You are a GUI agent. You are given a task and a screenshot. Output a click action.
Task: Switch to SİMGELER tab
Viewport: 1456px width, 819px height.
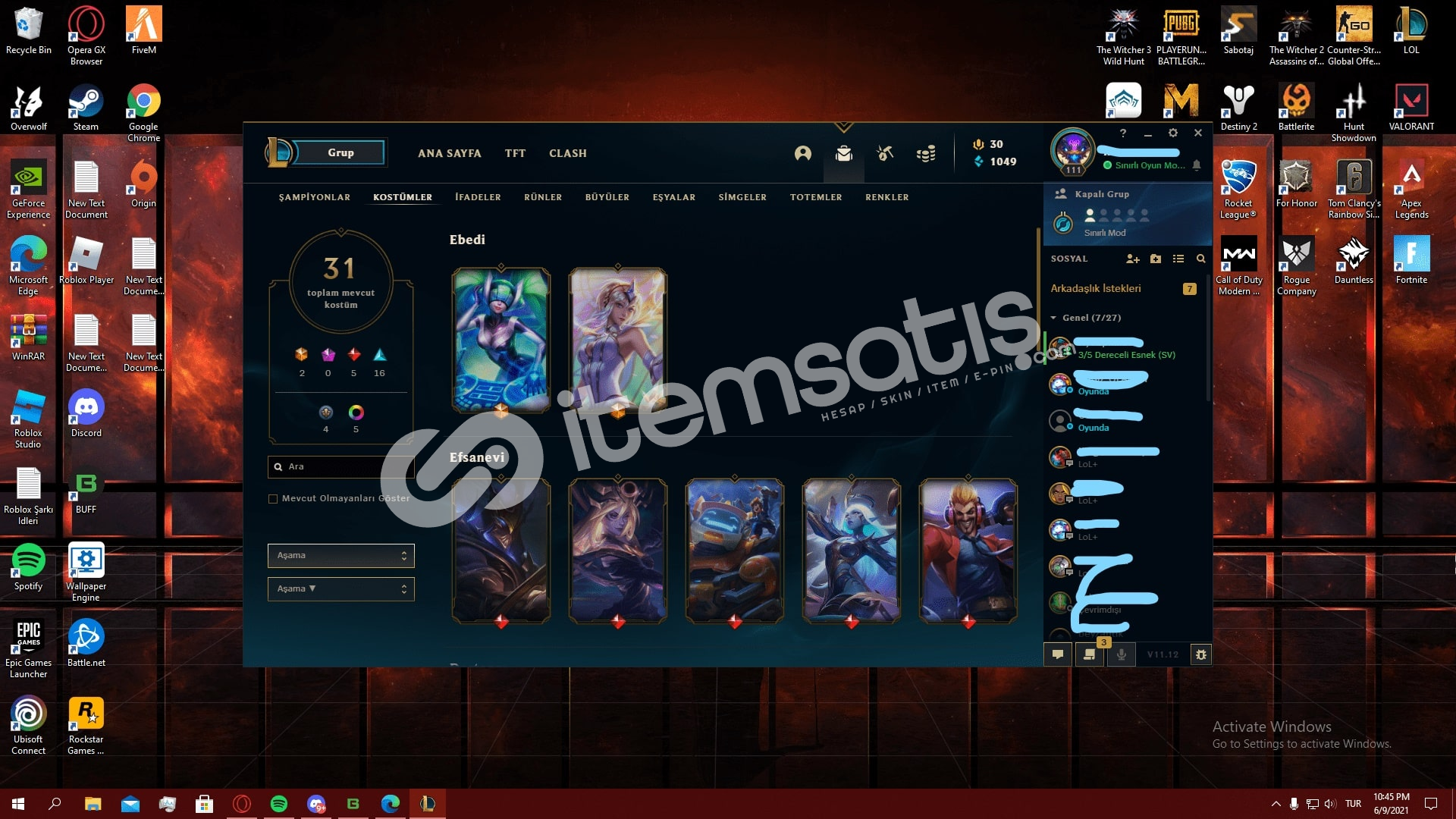pyautogui.click(x=742, y=197)
